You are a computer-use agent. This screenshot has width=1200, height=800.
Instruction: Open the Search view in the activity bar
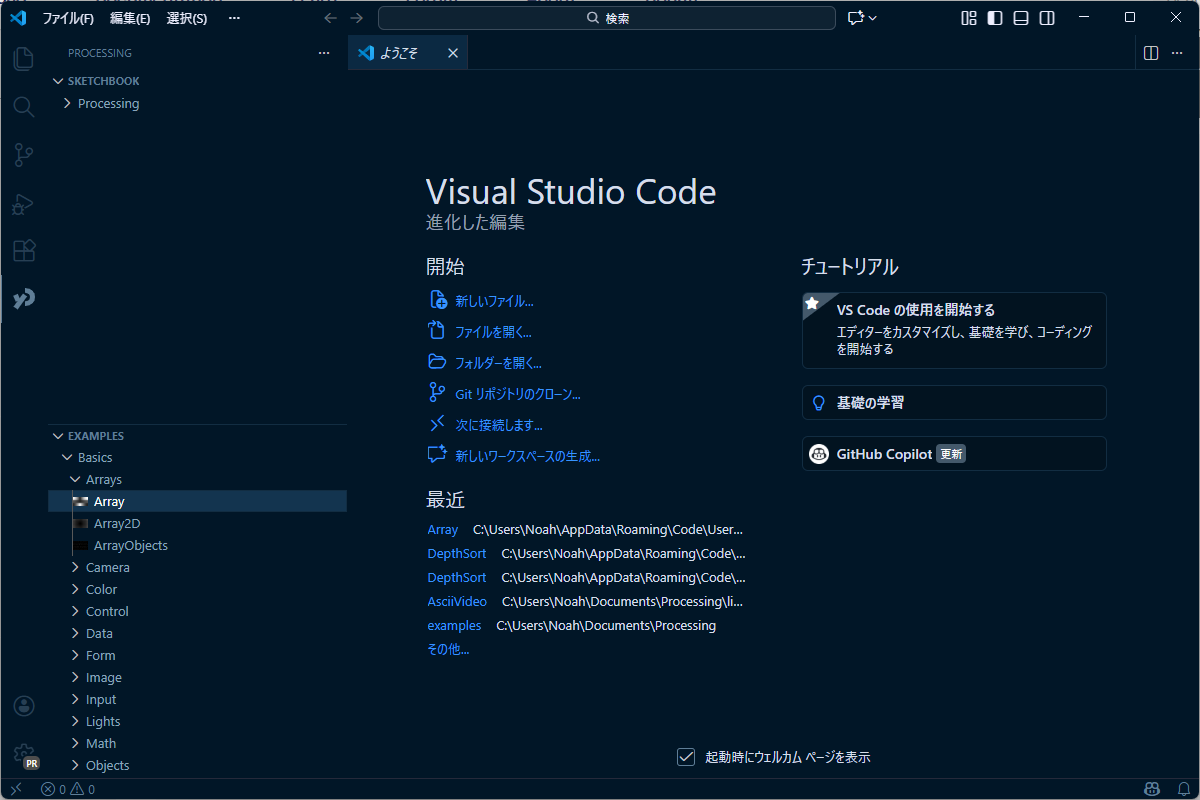click(24, 107)
